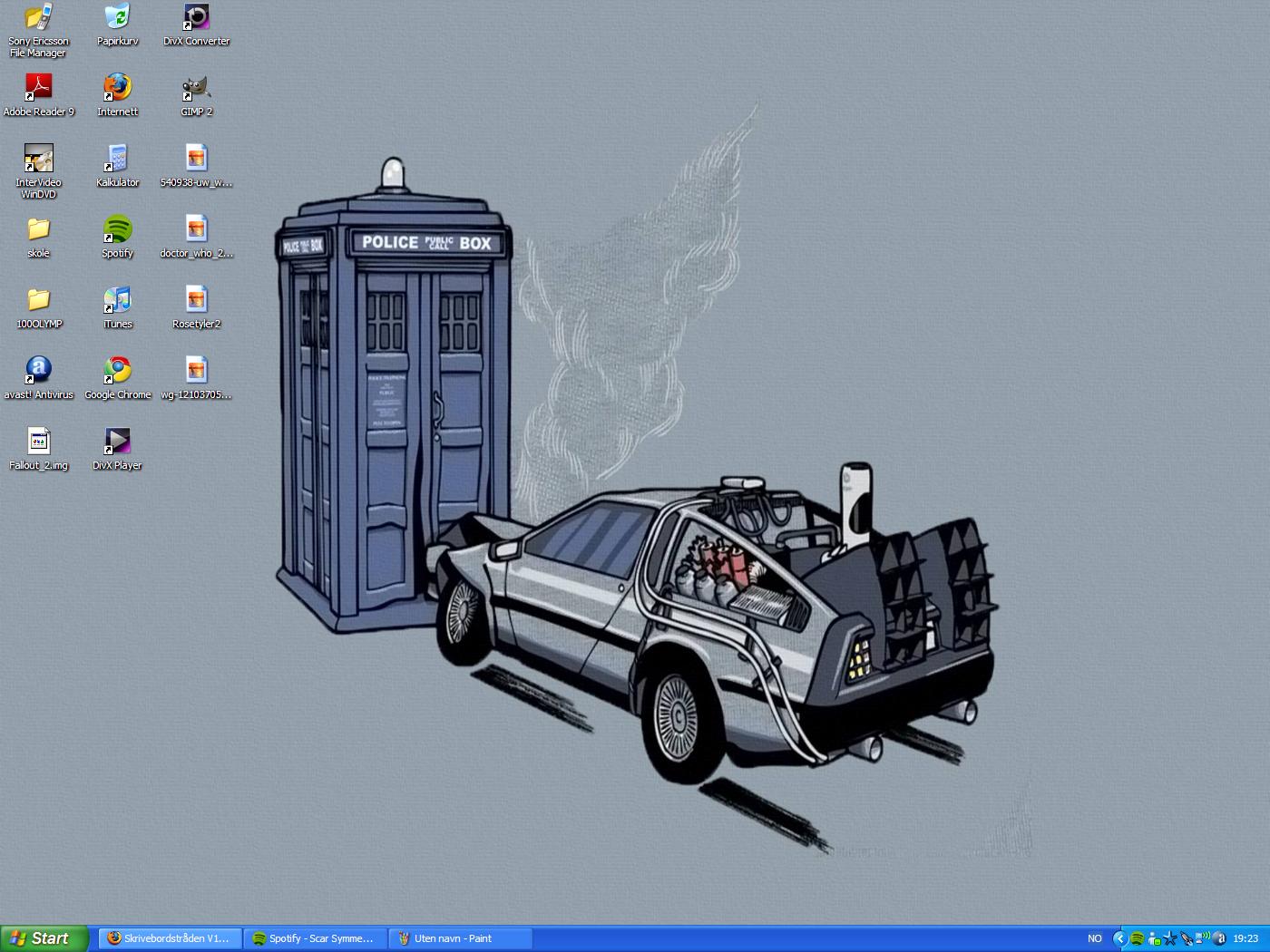
Task: Open Adobe Reader 9 shortcut
Action: [38, 96]
